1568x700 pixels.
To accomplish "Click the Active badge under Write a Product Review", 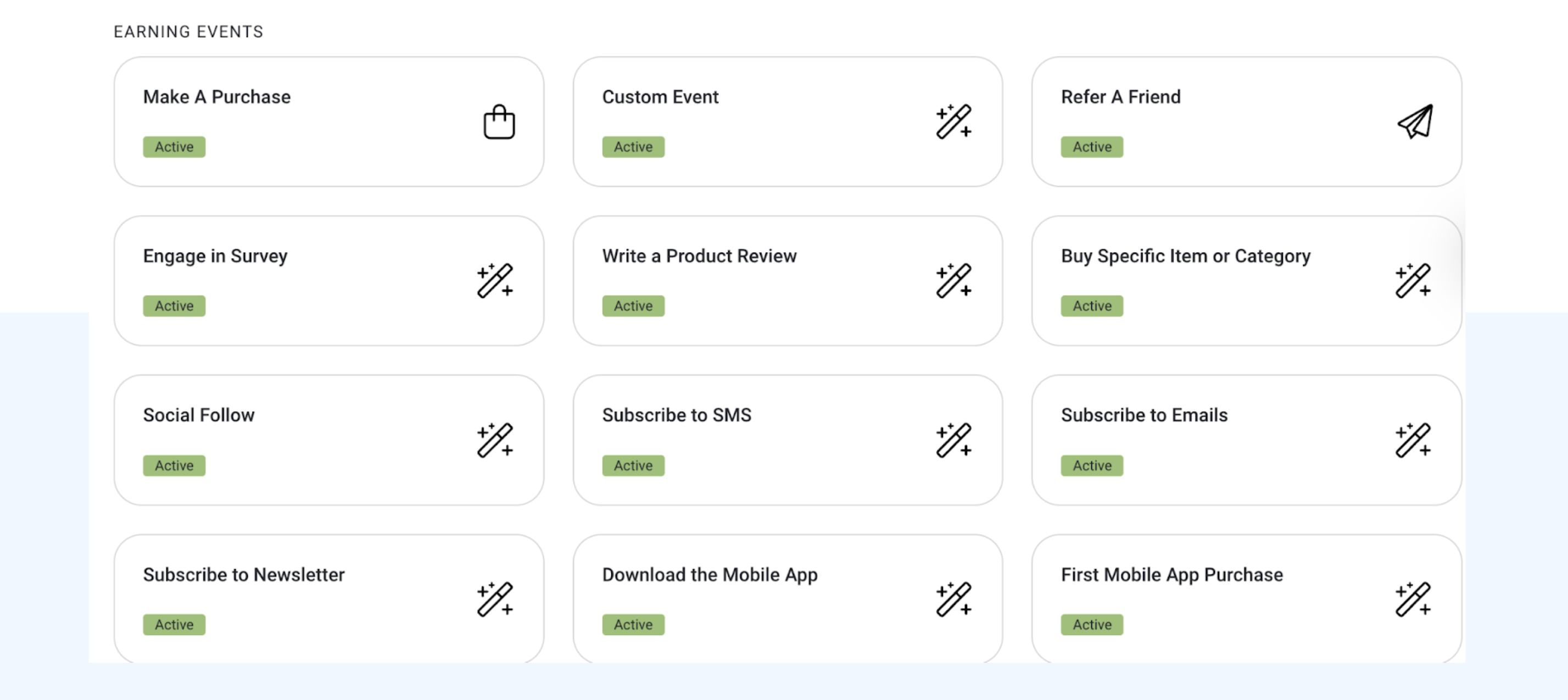I will (x=633, y=305).
